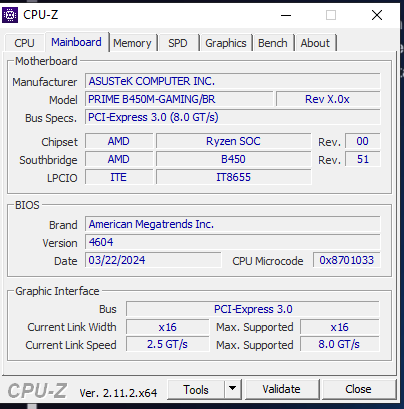Click the Validate button
This screenshot has height=409, width=404.
pos(281,389)
